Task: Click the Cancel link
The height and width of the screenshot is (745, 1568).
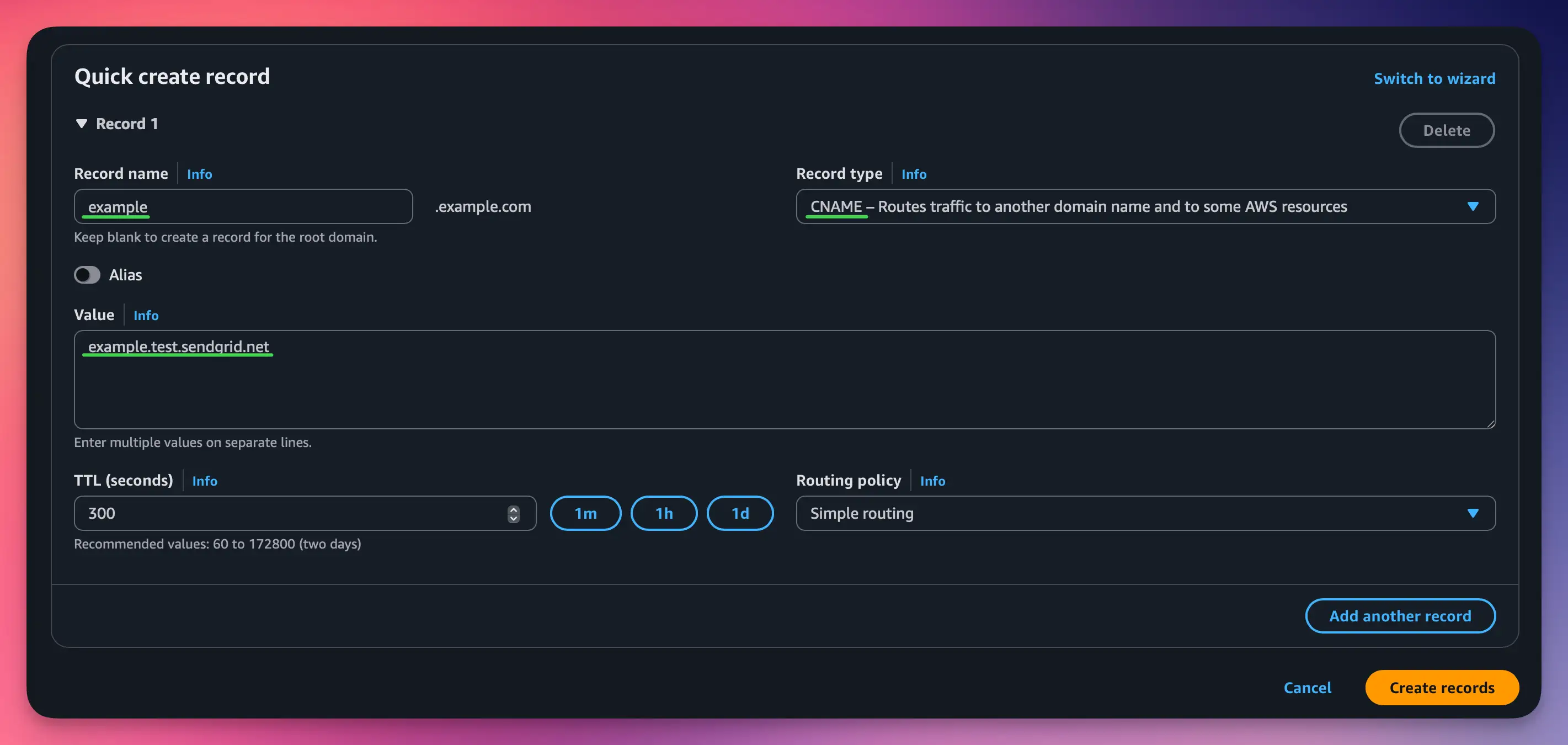Action: [x=1307, y=688]
